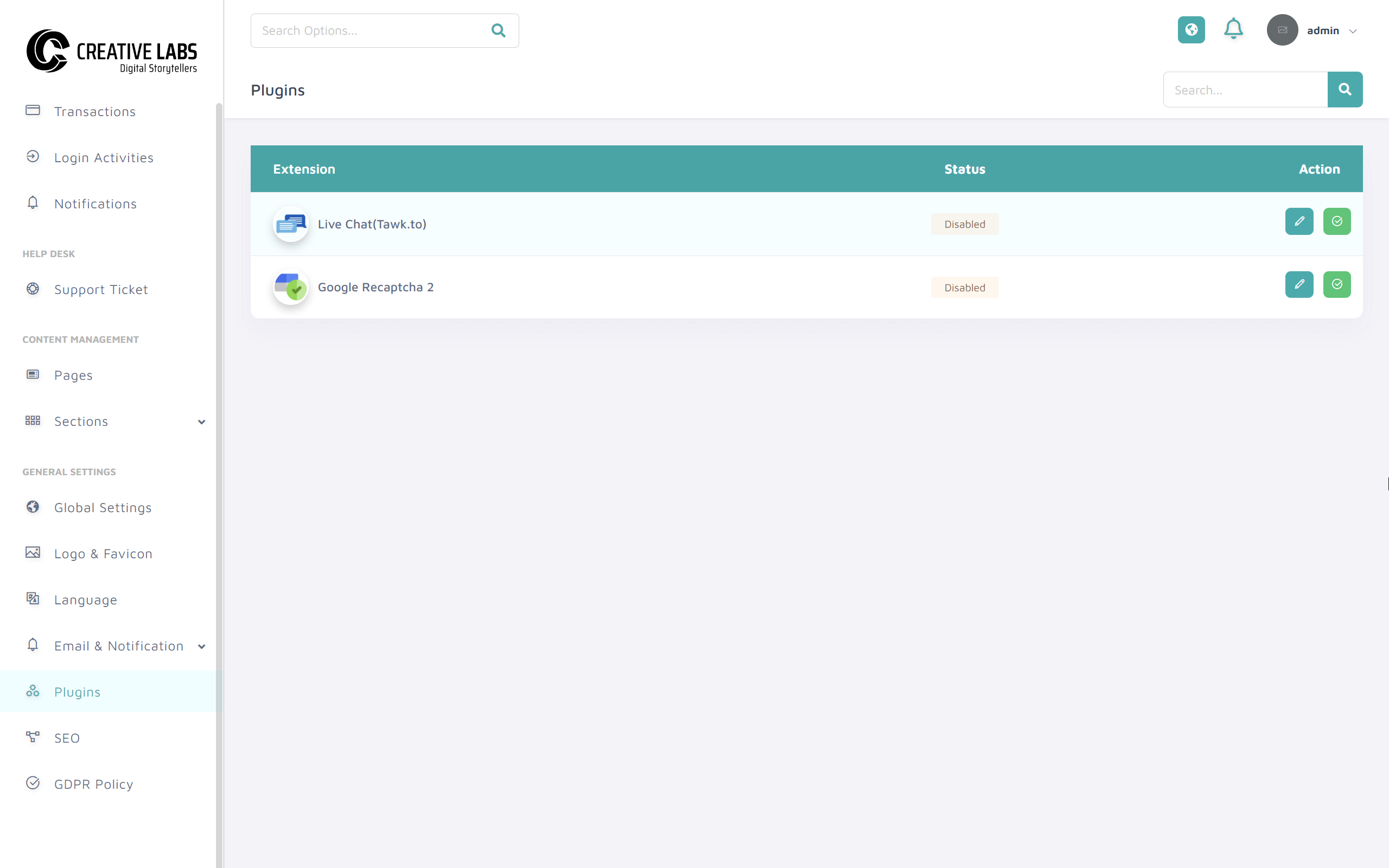The width and height of the screenshot is (1389, 868).
Task: Select the Login Activities icon
Action: (x=33, y=157)
